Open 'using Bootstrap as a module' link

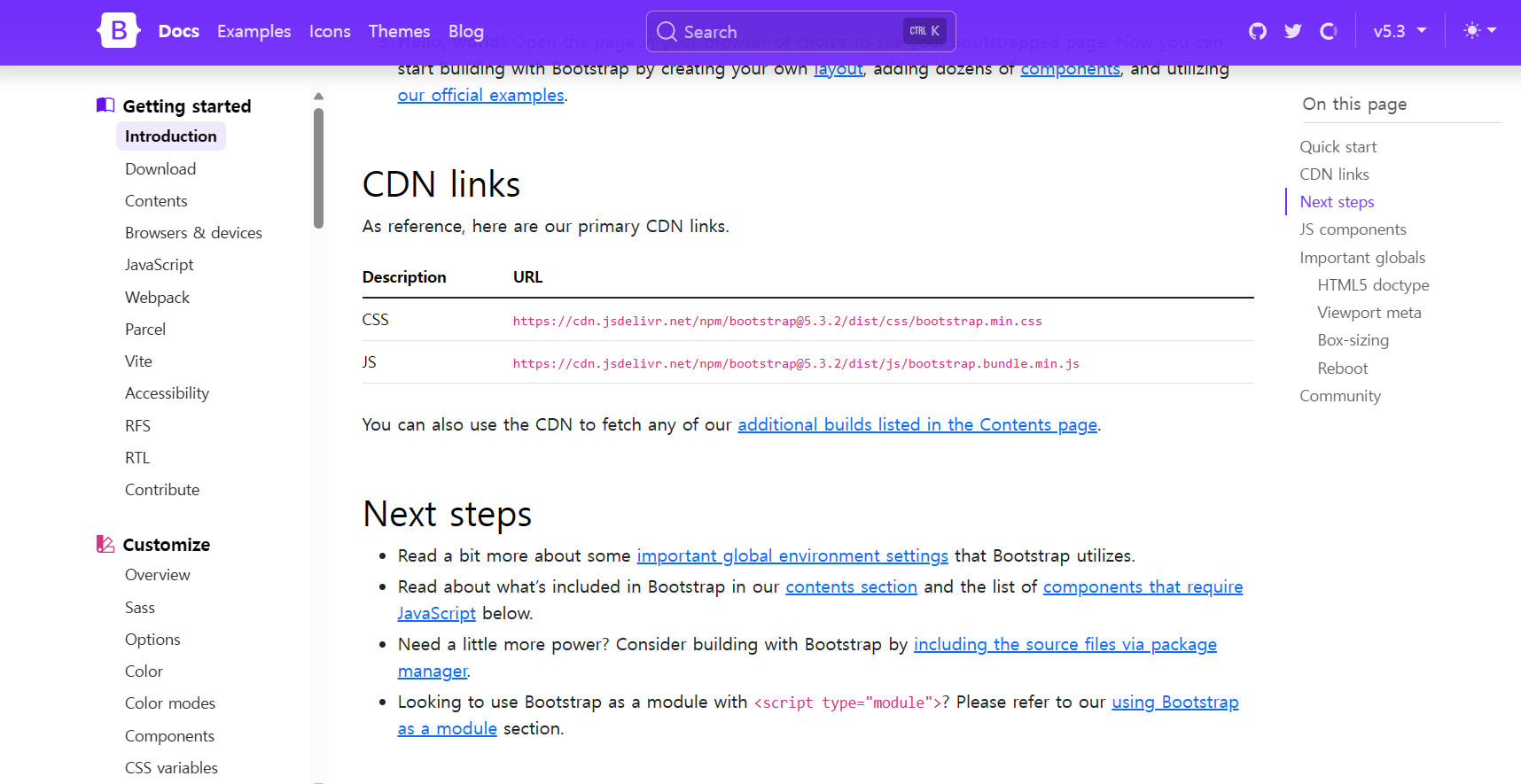pyautogui.click(x=1174, y=702)
